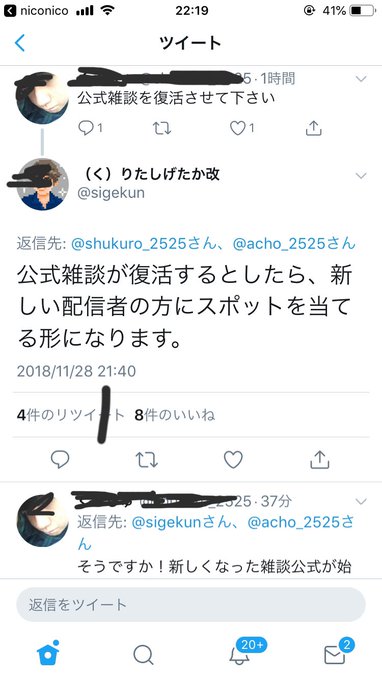Tap the blue back arrow
Viewport: 382px width, 680px height.
tap(20, 43)
